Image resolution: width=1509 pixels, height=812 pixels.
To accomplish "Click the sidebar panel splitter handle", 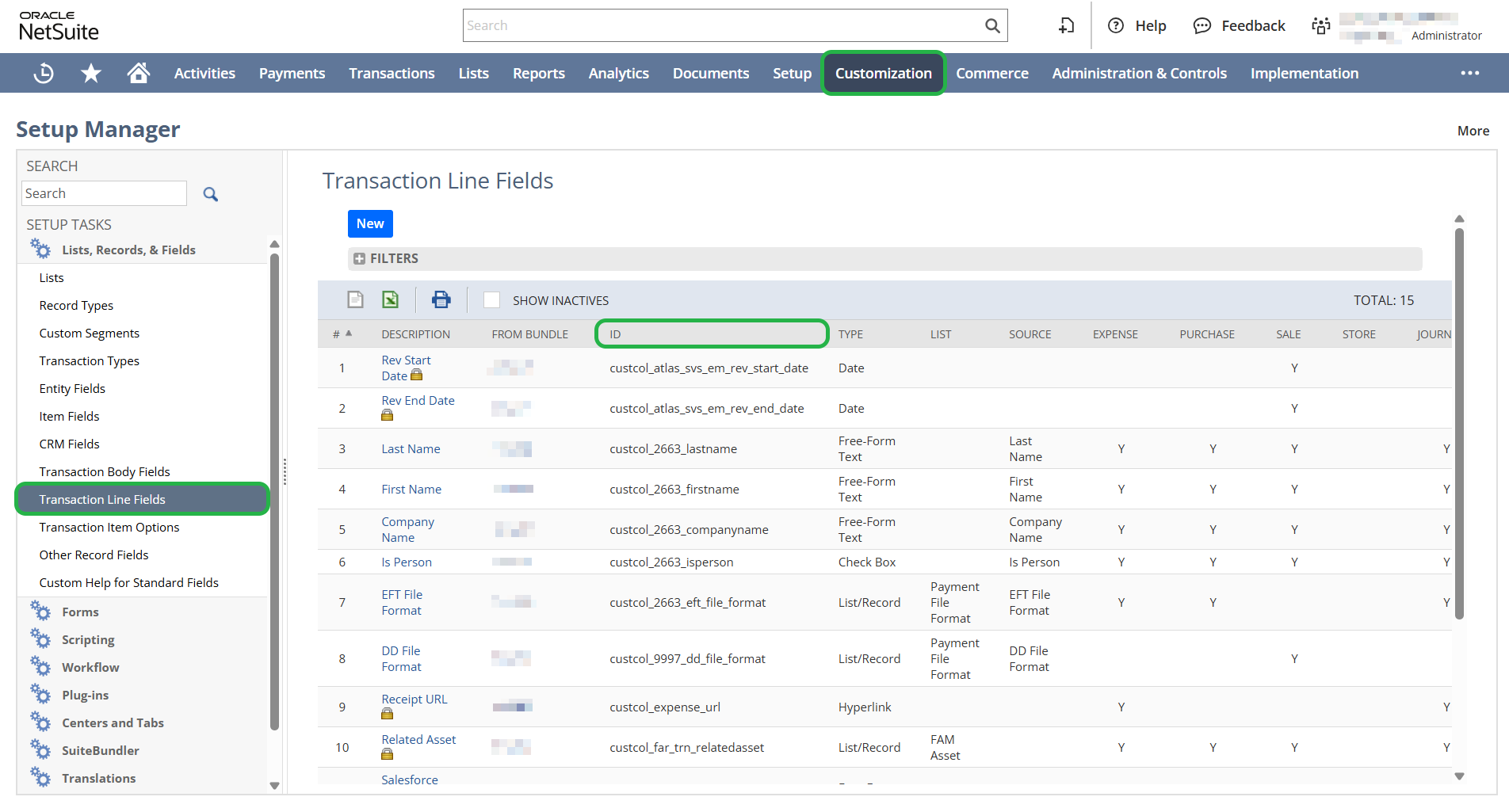I will (x=285, y=472).
